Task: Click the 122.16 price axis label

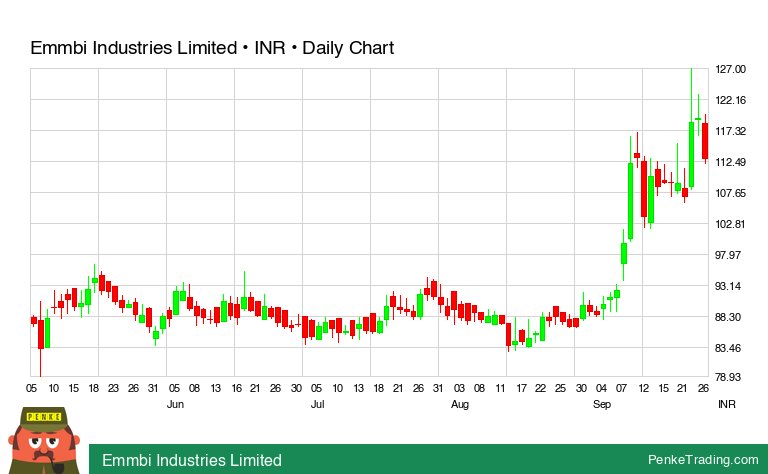Action: [x=731, y=100]
